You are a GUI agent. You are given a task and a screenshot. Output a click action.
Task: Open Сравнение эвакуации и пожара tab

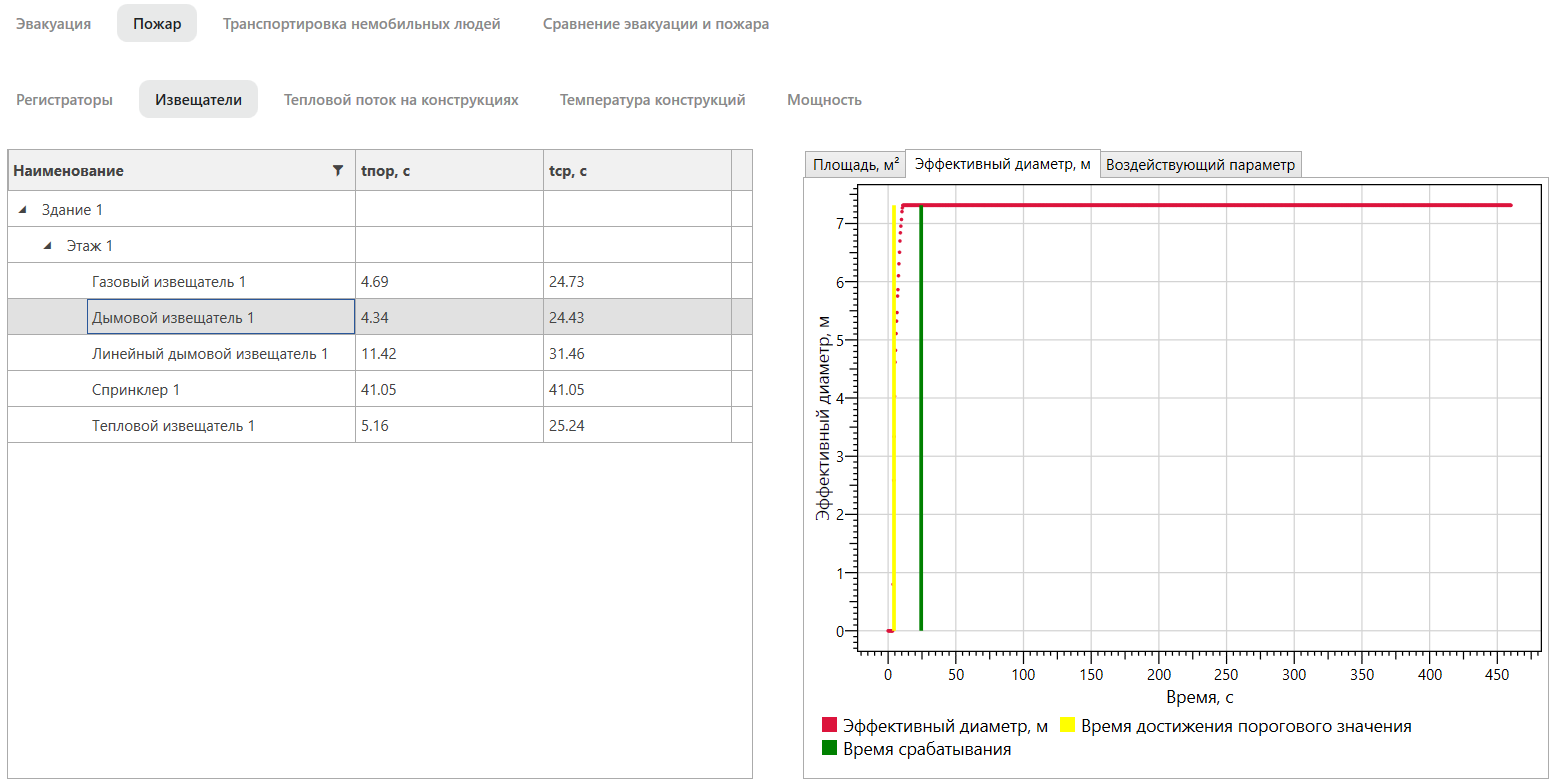tap(656, 24)
